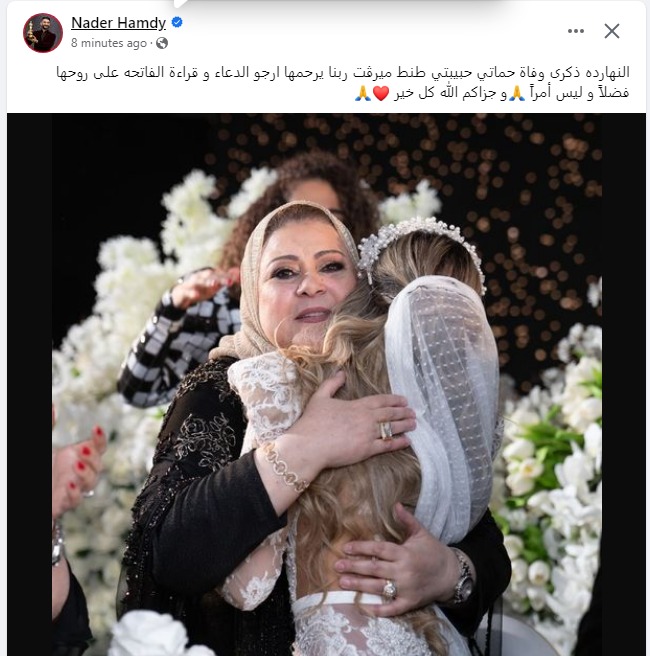Click the gold ring on upper hugging hand
The image size is (650, 656).
pyautogui.click(x=386, y=430)
